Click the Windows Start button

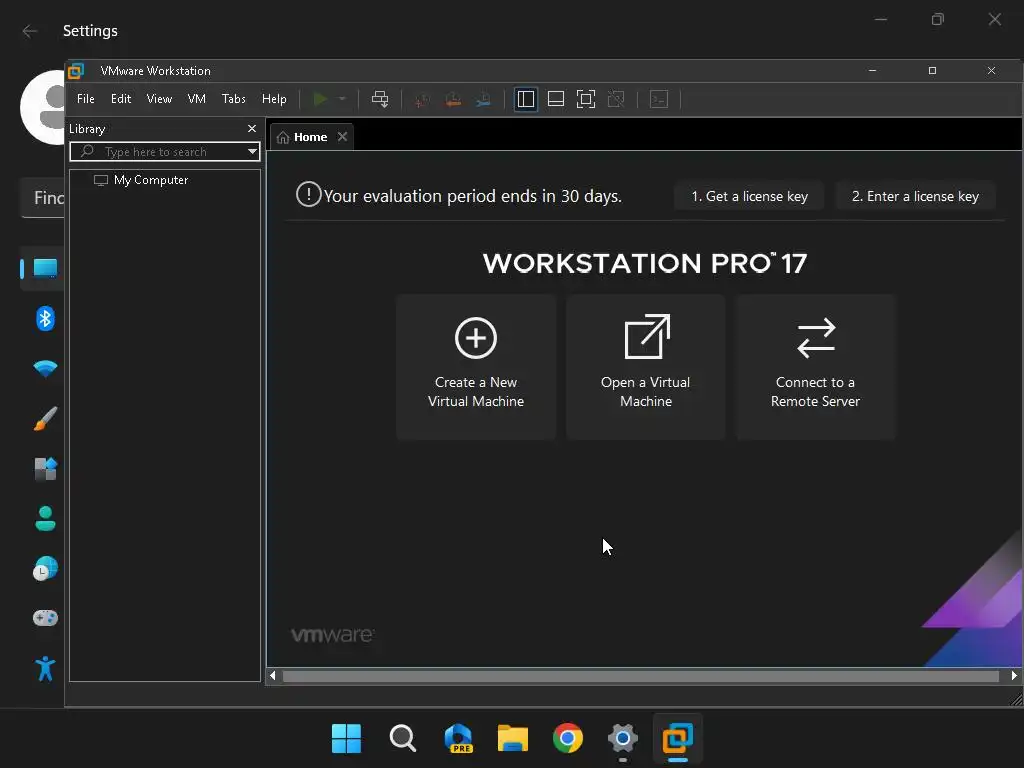[x=346, y=739]
